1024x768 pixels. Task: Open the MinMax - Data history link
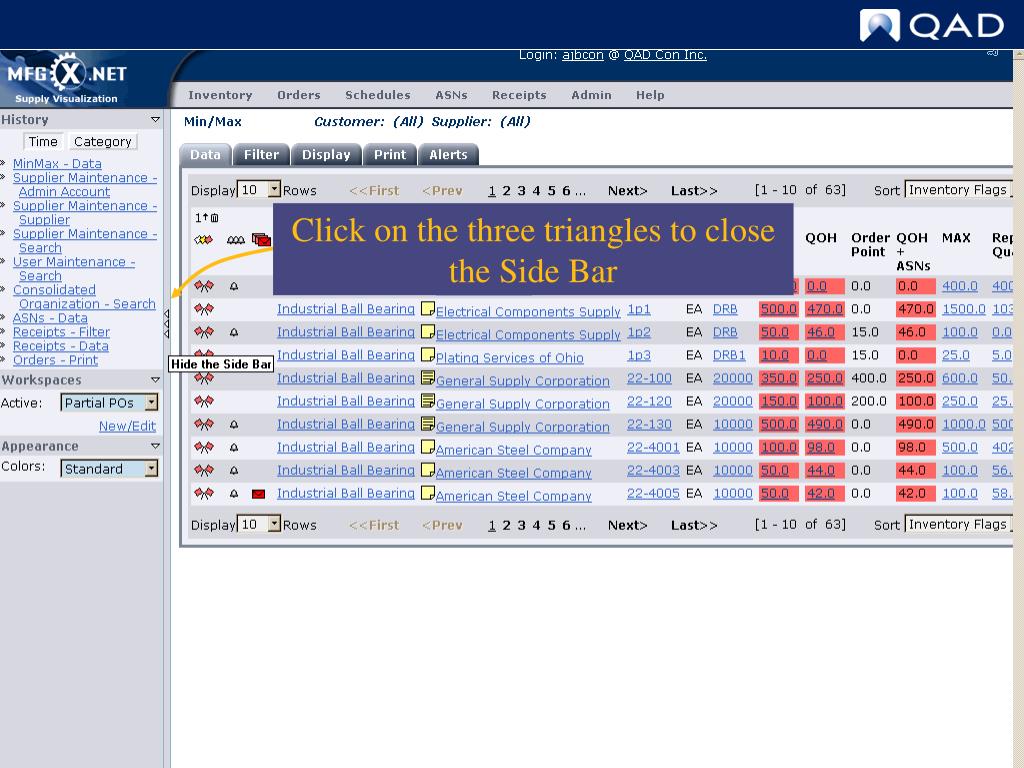click(x=57, y=163)
